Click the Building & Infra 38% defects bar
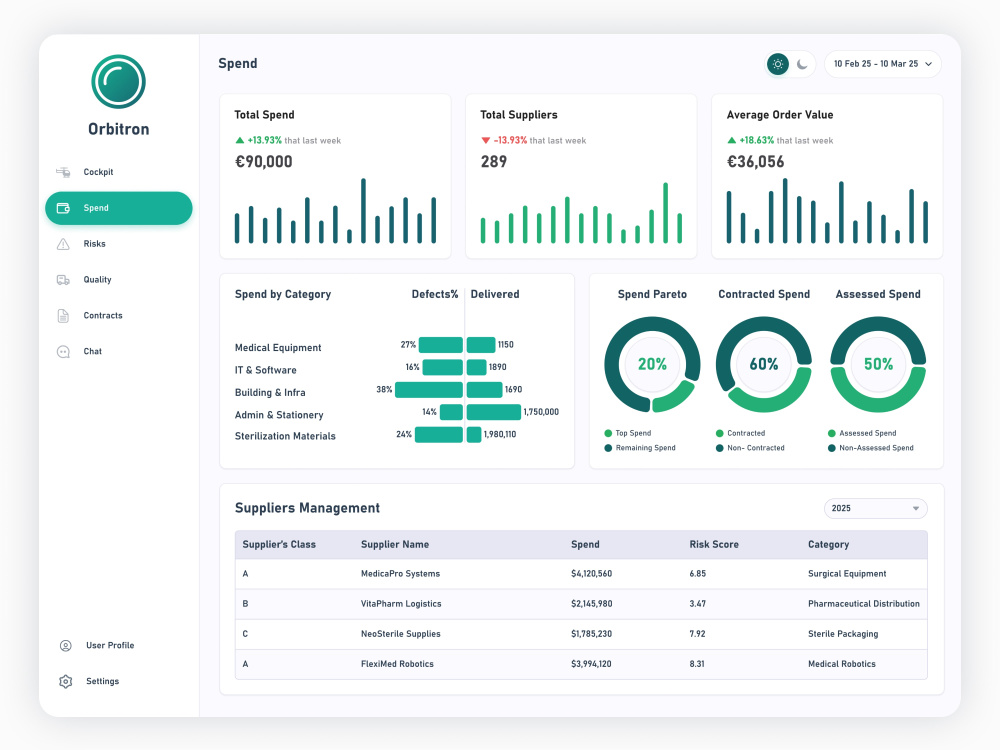Image resolution: width=1000 pixels, height=750 pixels. pyautogui.click(x=429, y=390)
